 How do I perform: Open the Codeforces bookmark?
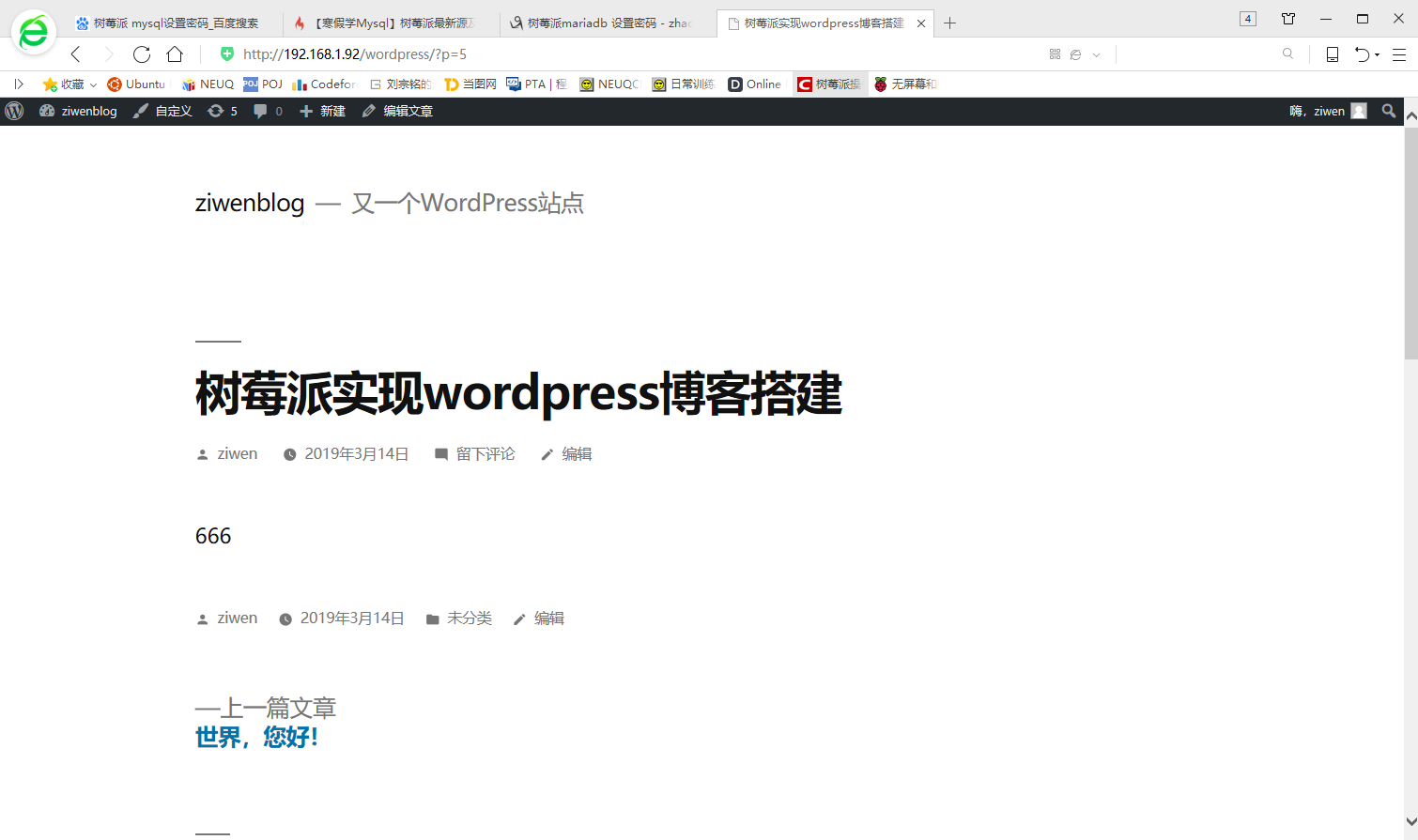tap(325, 84)
